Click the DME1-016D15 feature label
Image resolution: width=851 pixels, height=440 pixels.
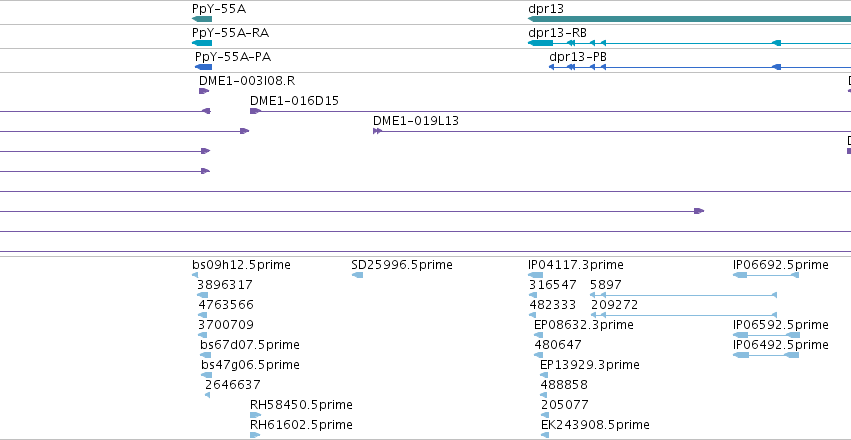tap(294, 101)
